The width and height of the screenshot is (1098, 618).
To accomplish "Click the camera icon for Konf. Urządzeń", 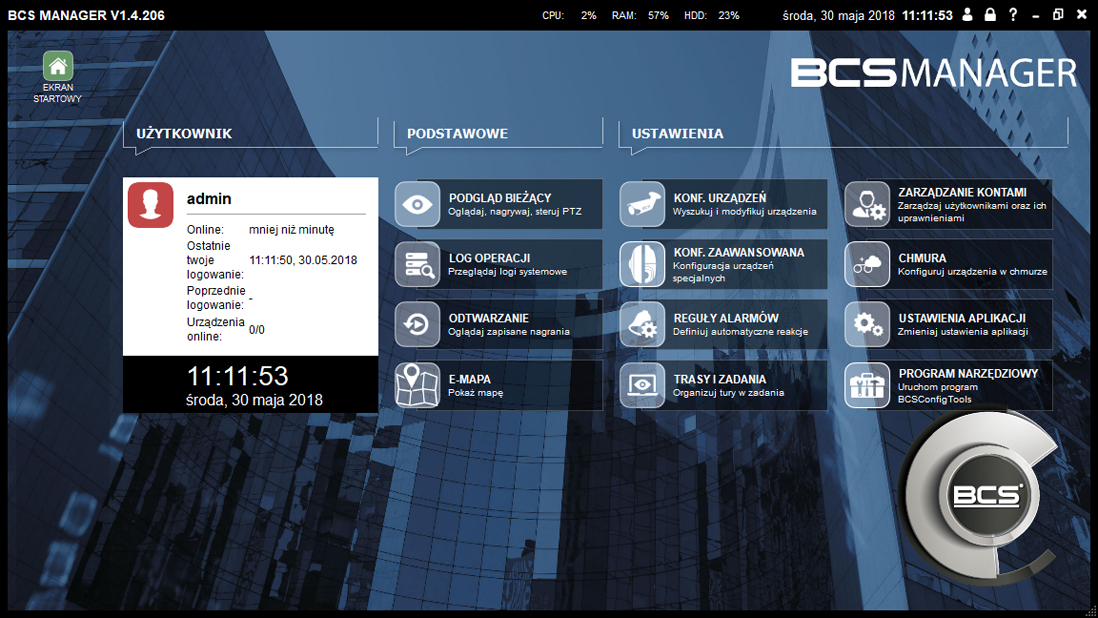I will click(642, 204).
